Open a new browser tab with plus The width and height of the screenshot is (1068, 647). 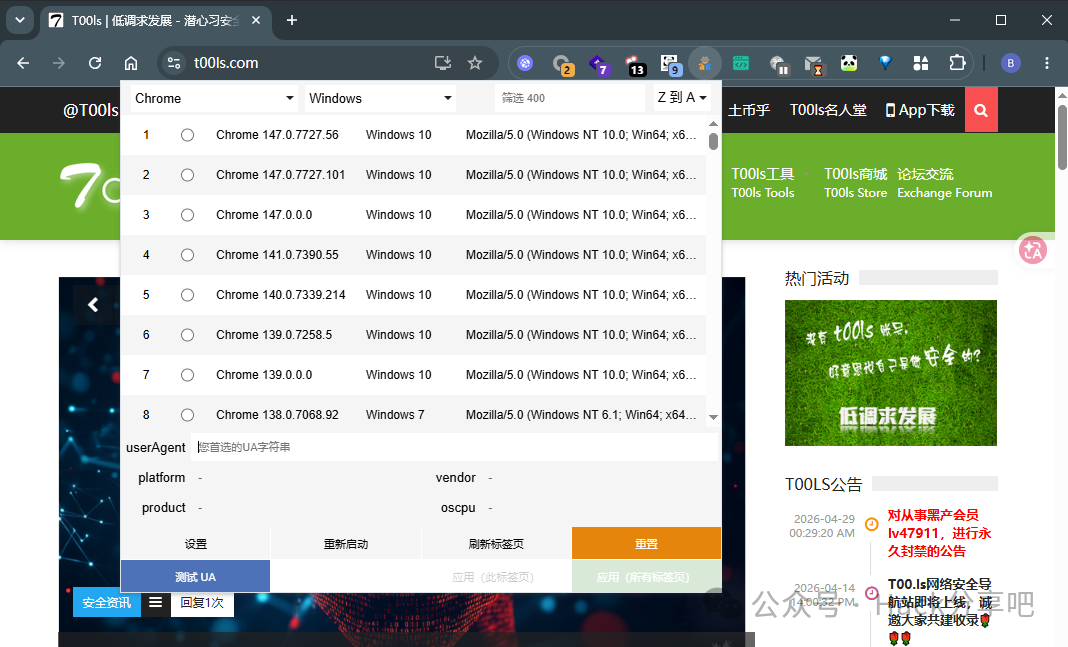292,20
